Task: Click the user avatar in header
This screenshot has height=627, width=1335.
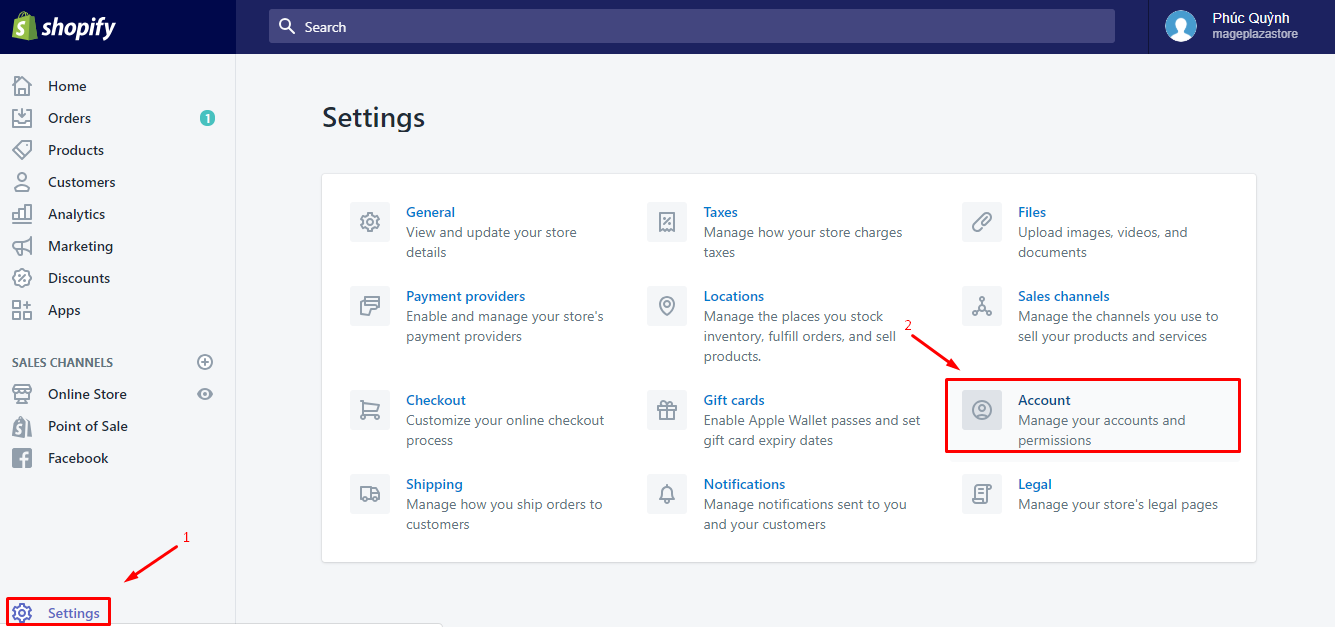Action: (1181, 27)
